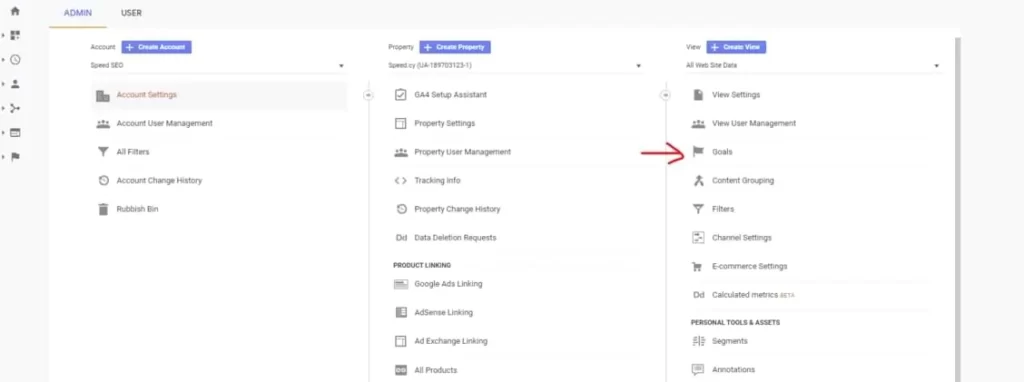Image resolution: width=1024 pixels, height=382 pixels.
Task: Open the All Web Site Data view dropdown
Action: tap(813, 66)
